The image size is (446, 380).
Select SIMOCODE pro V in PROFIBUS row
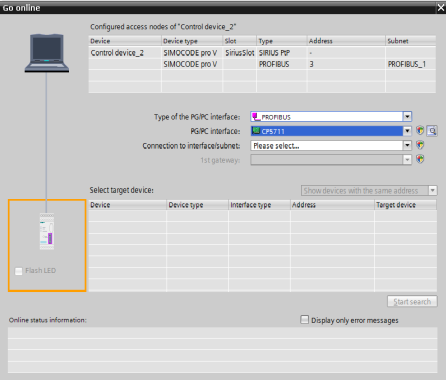click(x=192, y=64)
